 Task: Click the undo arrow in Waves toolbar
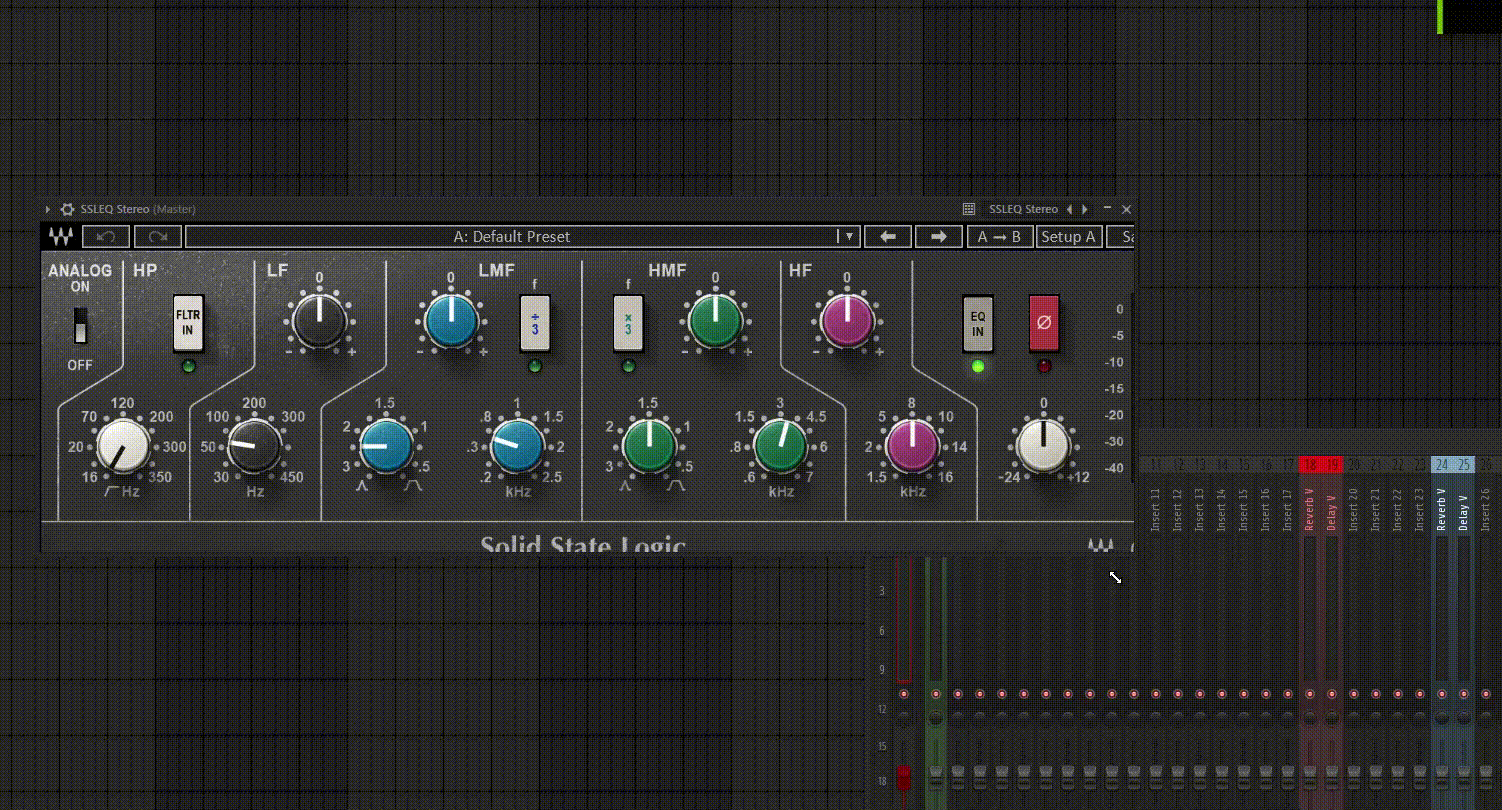(x=106, y=237)
